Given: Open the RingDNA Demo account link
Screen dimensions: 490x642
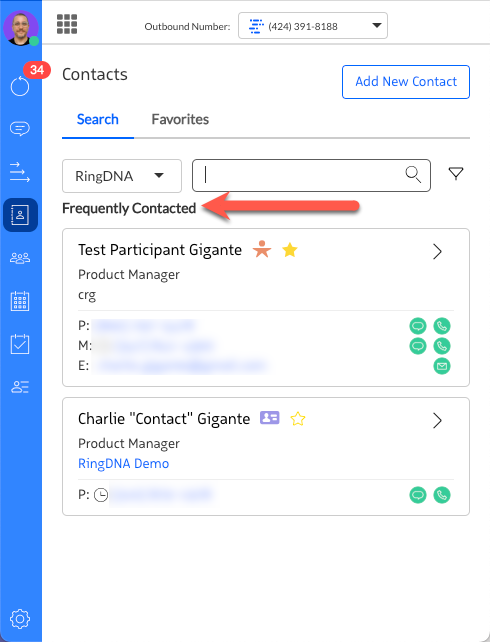Looking at the screenshot, I should (124, 463).
